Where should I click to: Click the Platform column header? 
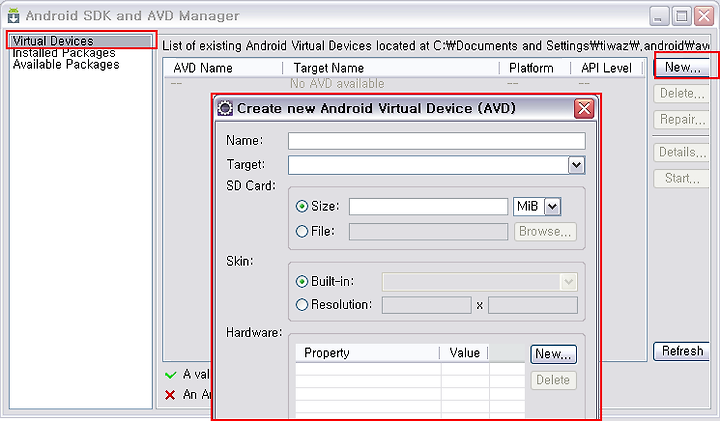coord(535,68)
